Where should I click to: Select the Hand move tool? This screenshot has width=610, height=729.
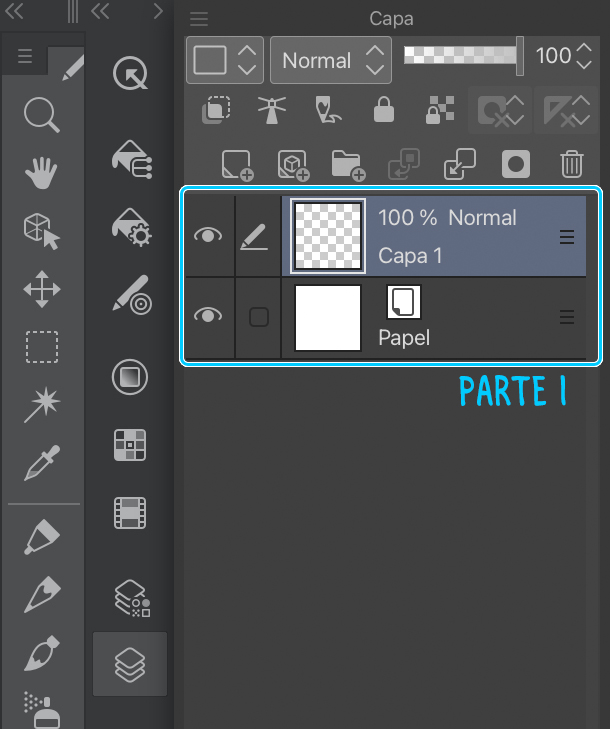point(41,173)
